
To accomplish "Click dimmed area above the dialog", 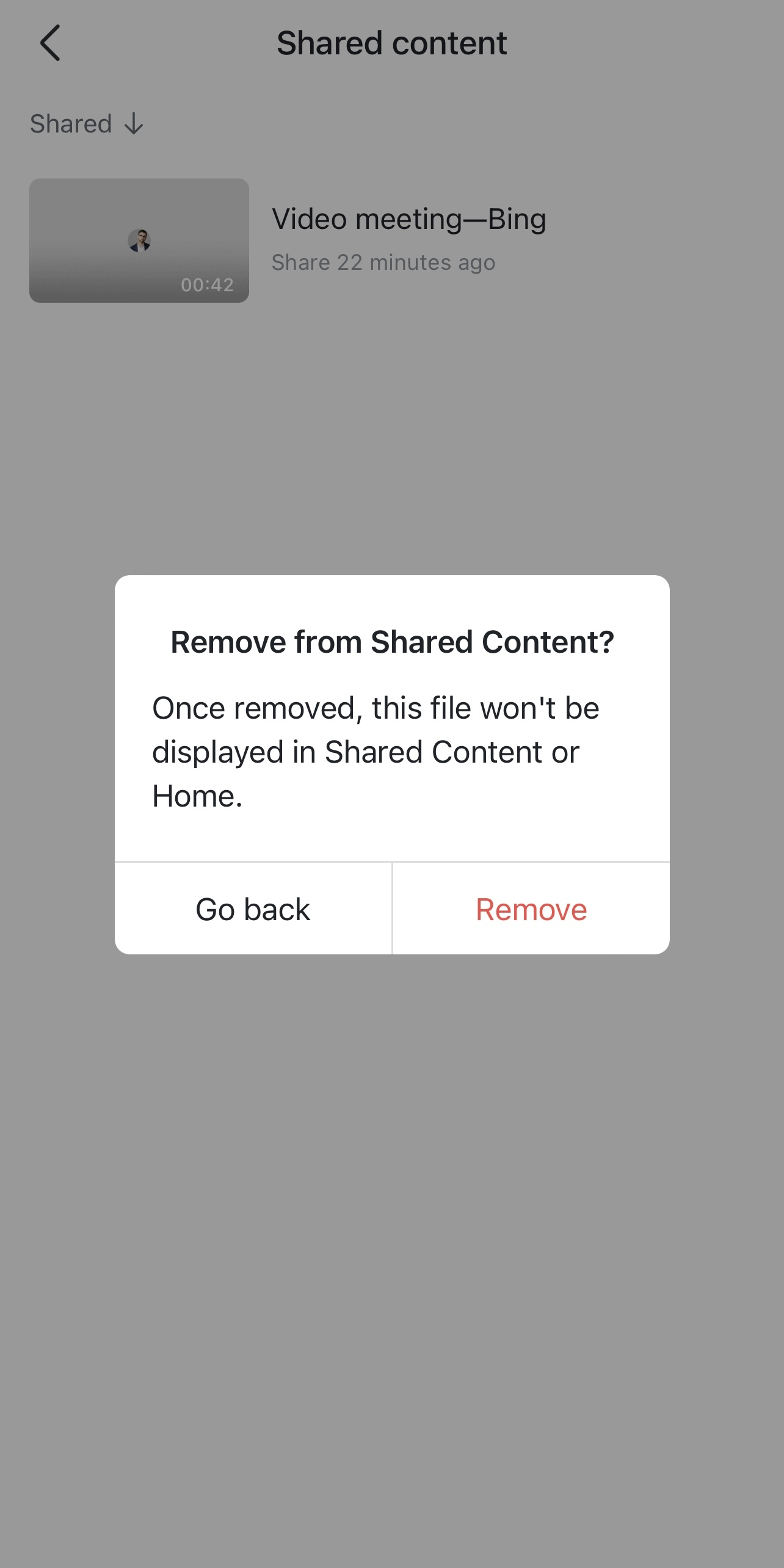I will 392,440.
